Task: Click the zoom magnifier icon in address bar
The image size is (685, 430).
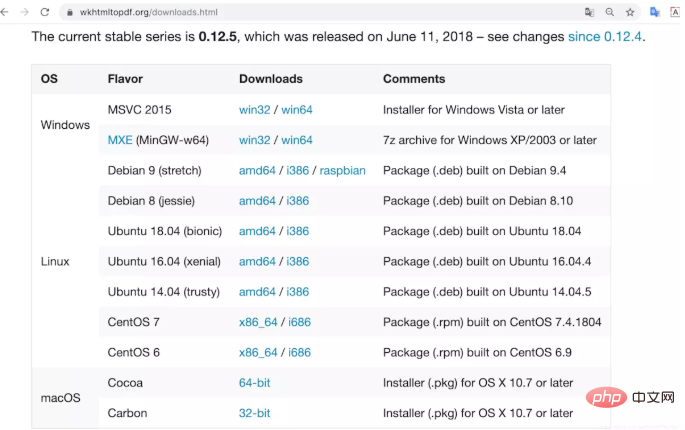Action: (x=610, y=12)
